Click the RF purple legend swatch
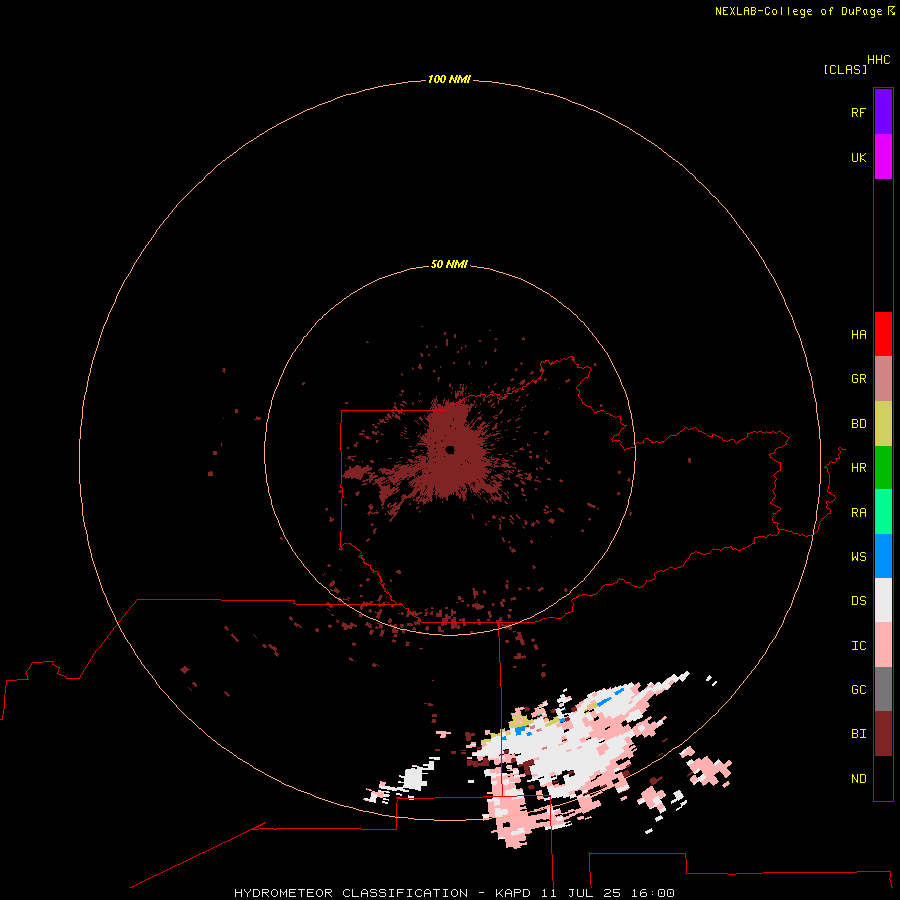 coord(883,112)
